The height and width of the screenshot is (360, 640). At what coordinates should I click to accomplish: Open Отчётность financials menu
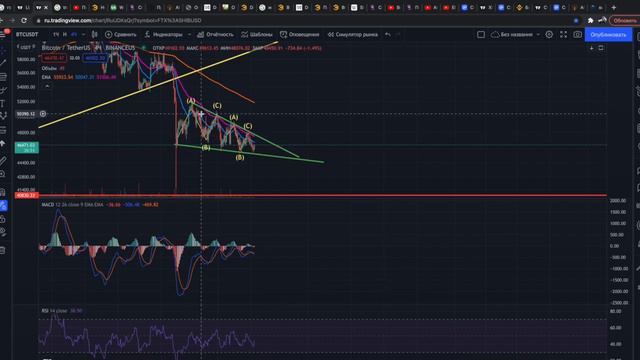[x=216, y=35]
